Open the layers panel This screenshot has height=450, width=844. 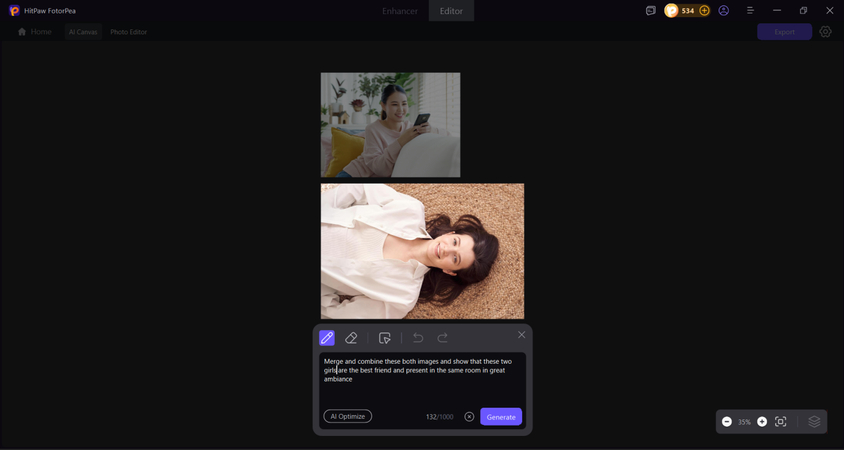(x=814, y=421)
